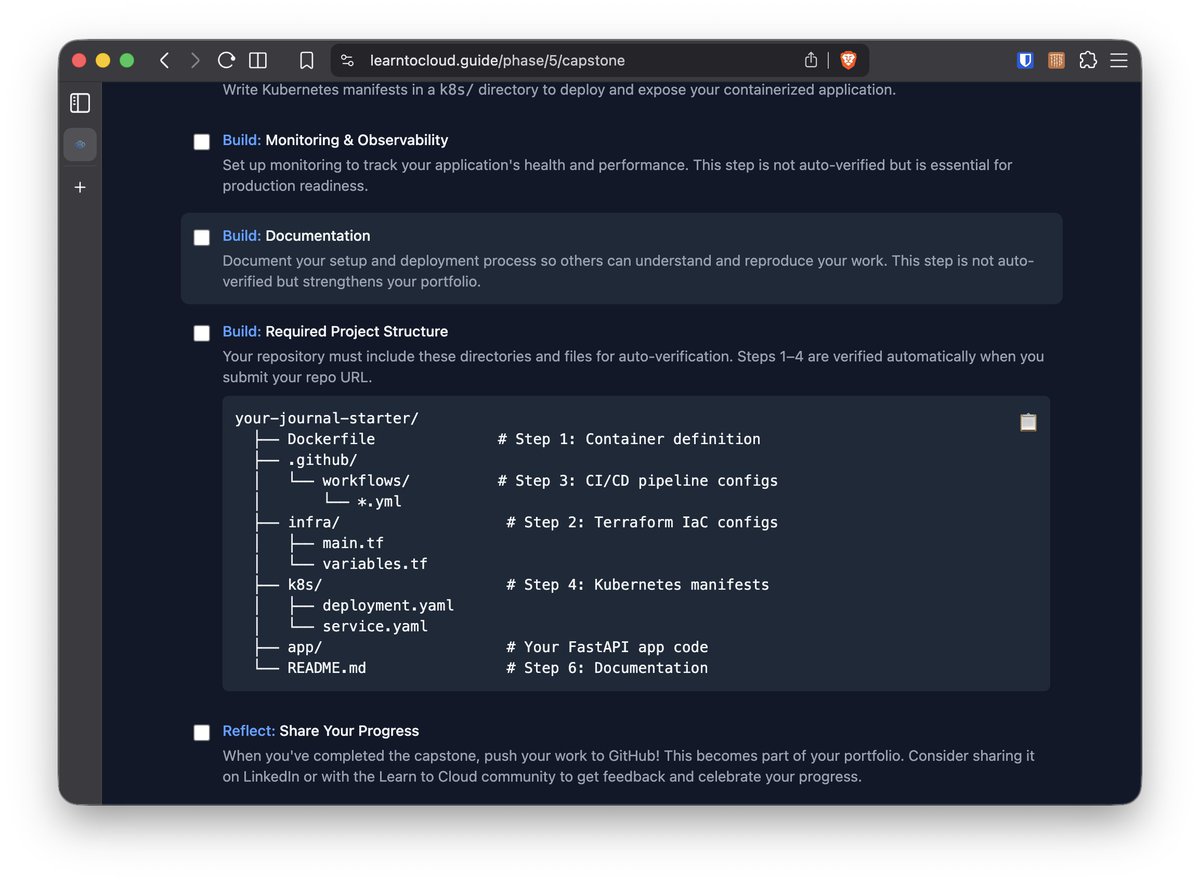Open the orange extension icon

[x=1056, y=60]
